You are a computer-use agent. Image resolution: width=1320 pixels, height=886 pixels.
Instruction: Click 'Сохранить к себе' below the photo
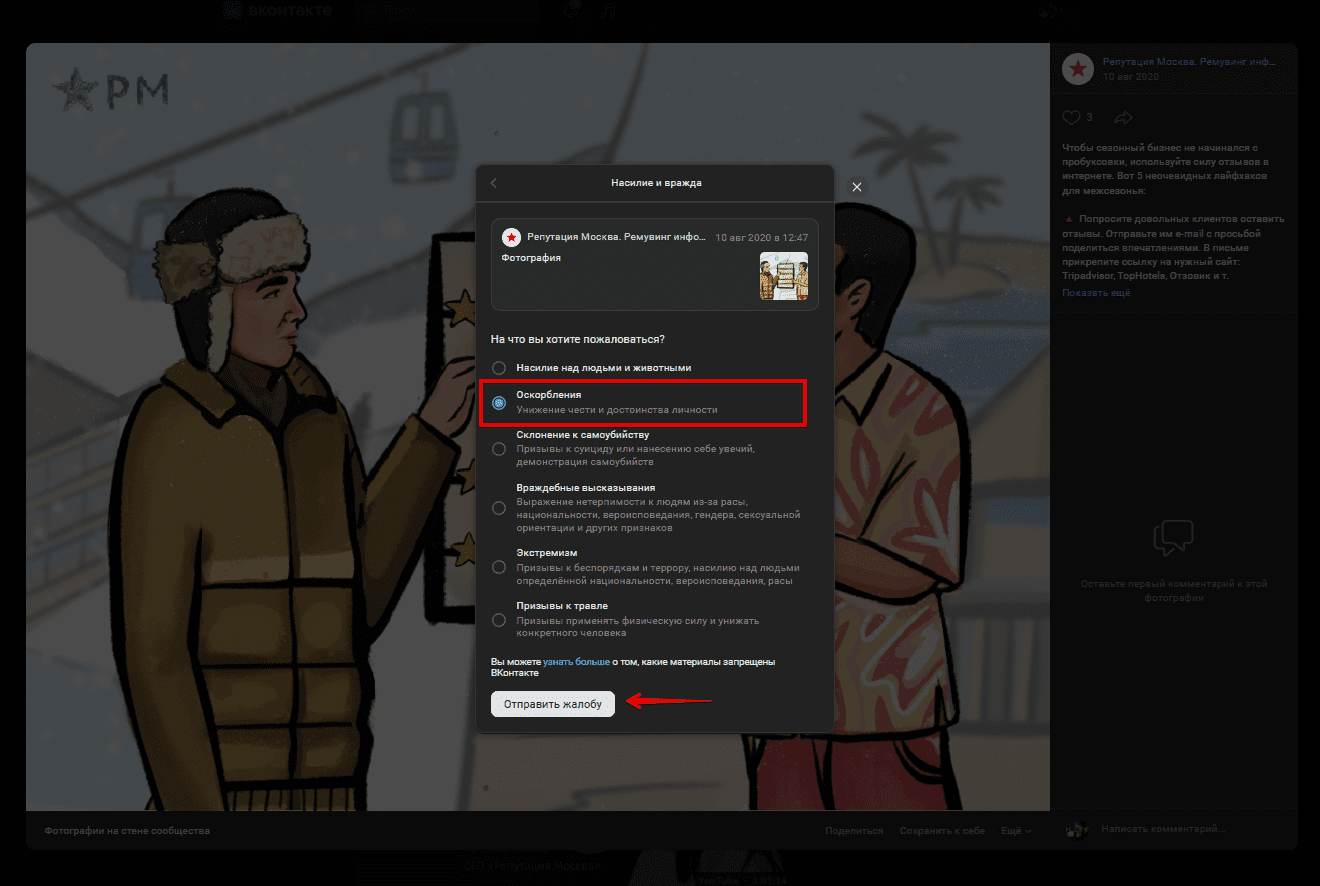[x=942, y=831]
